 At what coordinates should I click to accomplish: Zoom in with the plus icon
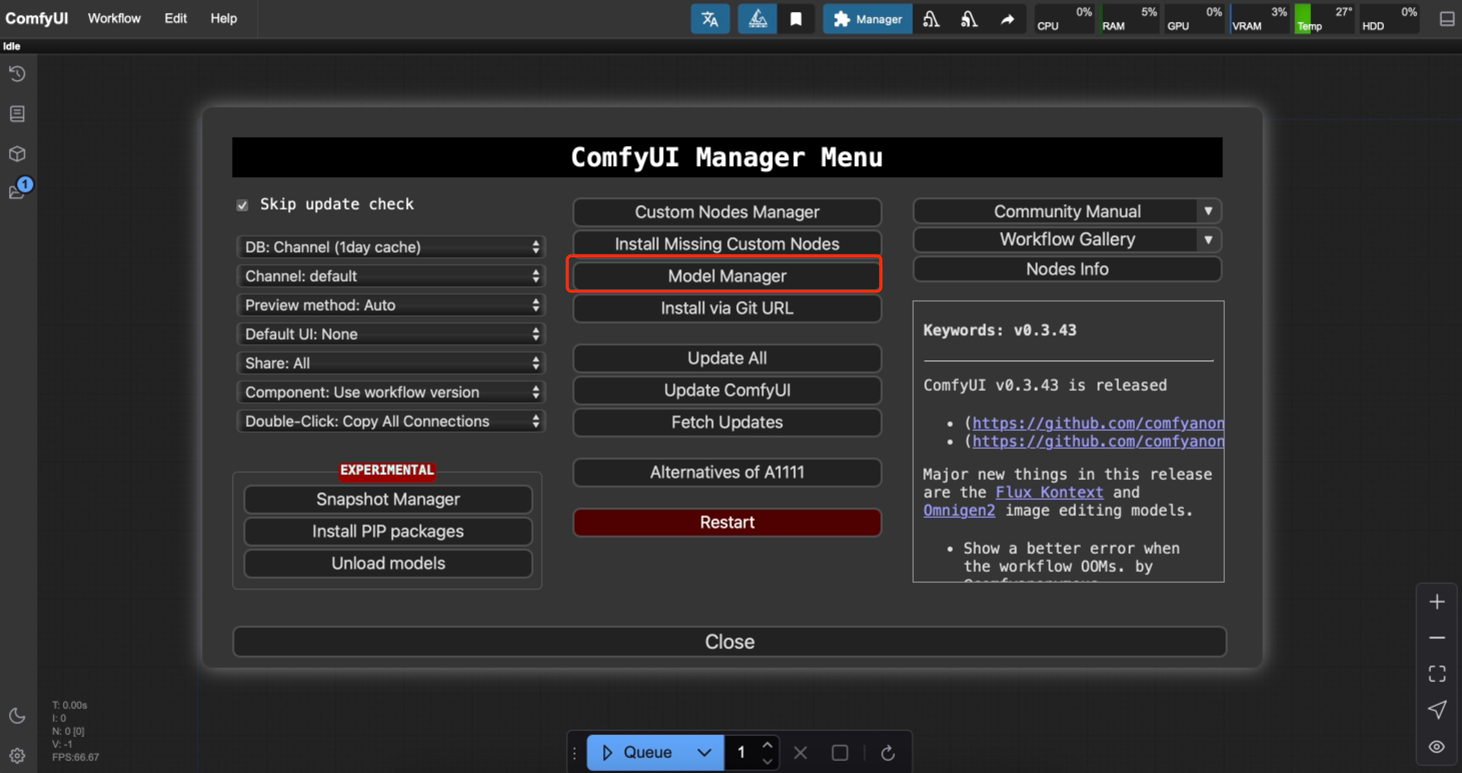click(x=1437, y=602)
